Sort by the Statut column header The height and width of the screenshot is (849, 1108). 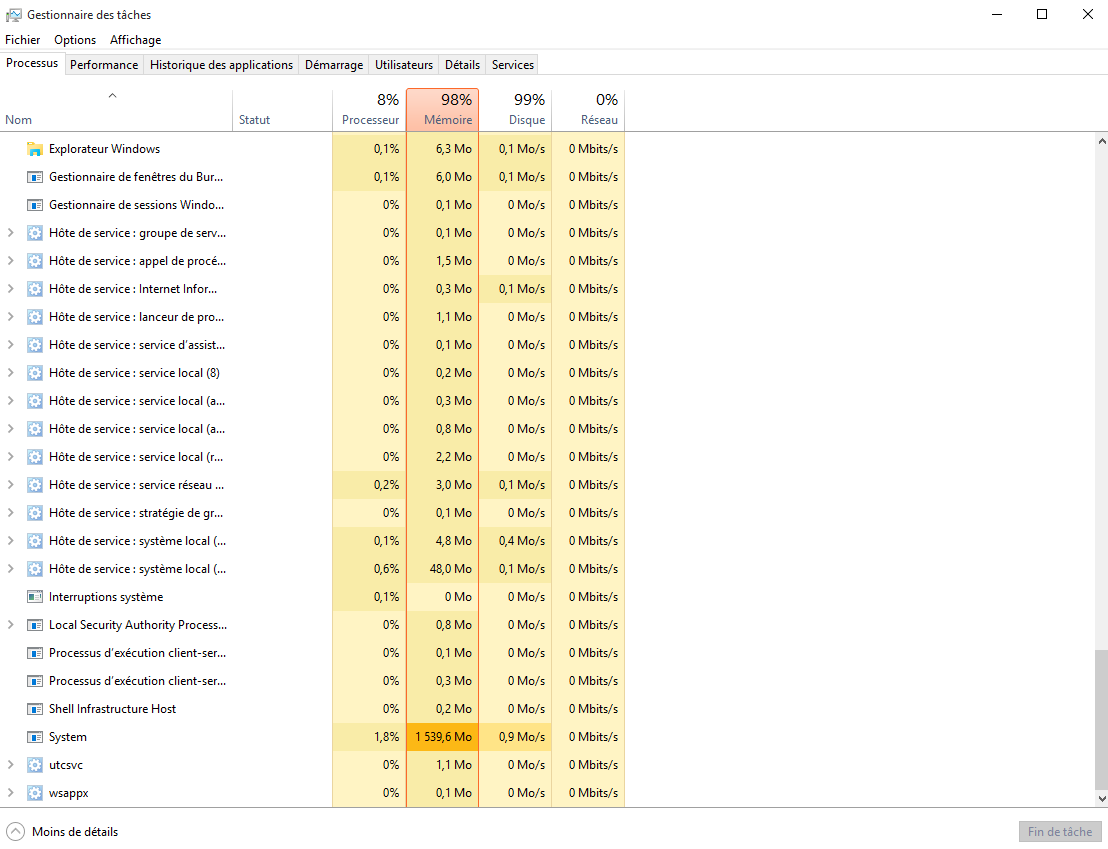pyautogui.click(x=282, y=110)
